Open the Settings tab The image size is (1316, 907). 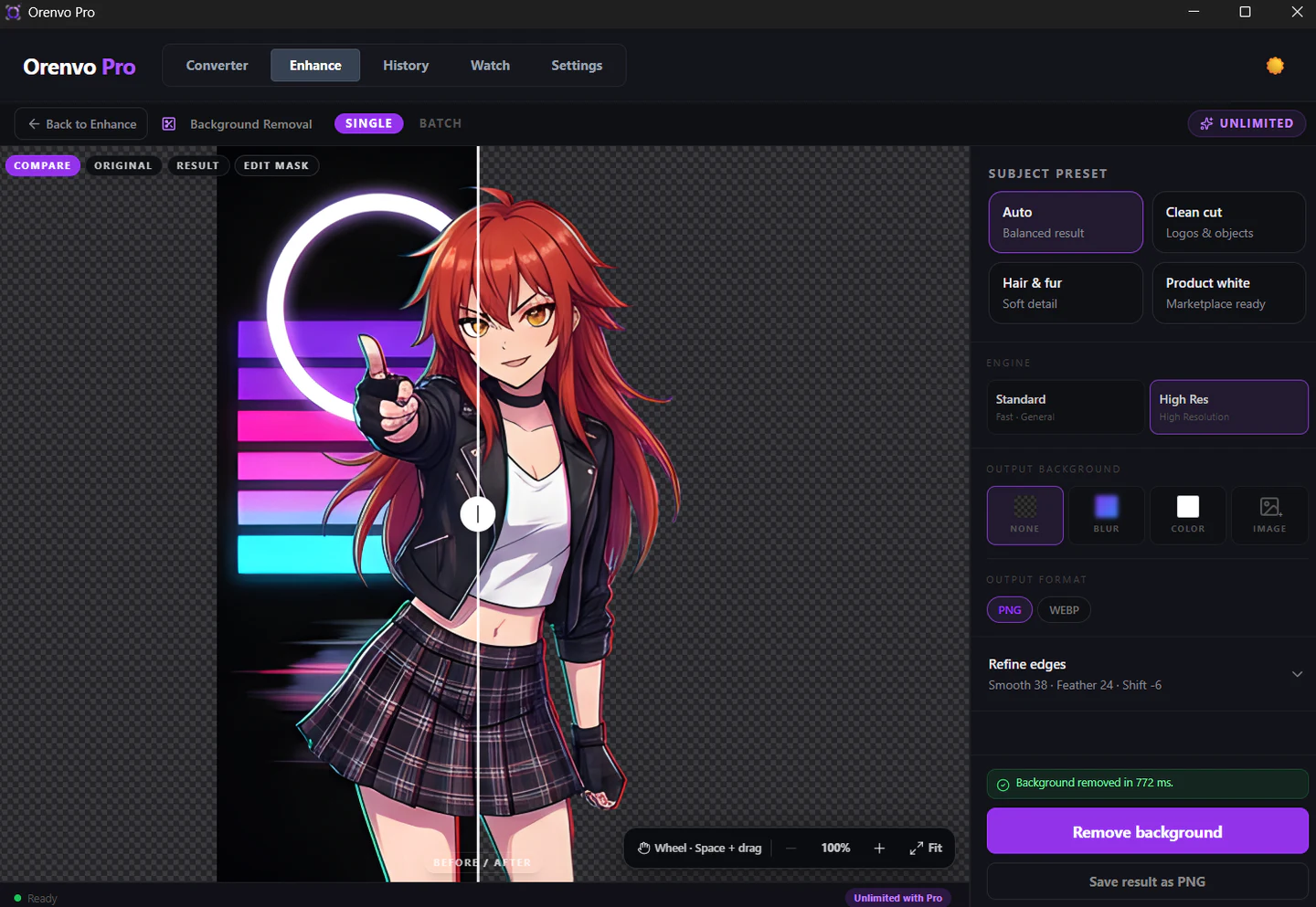pyautogui.click(x=577, y=66)
